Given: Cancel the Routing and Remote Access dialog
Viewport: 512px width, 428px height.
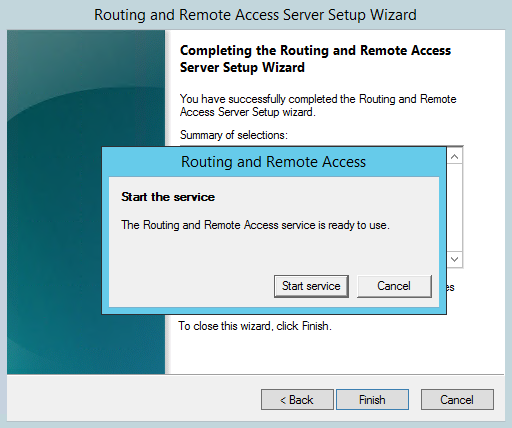Looking at the screenshot, I should pos(394,286).
